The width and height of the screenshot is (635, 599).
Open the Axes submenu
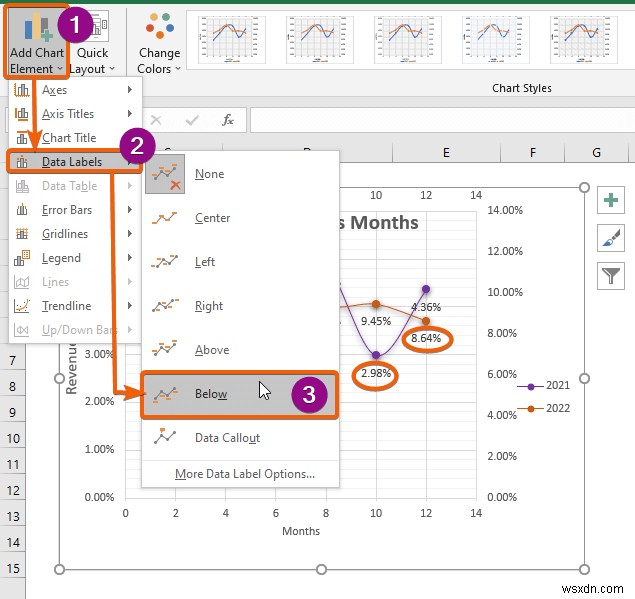tap(75, 90)
